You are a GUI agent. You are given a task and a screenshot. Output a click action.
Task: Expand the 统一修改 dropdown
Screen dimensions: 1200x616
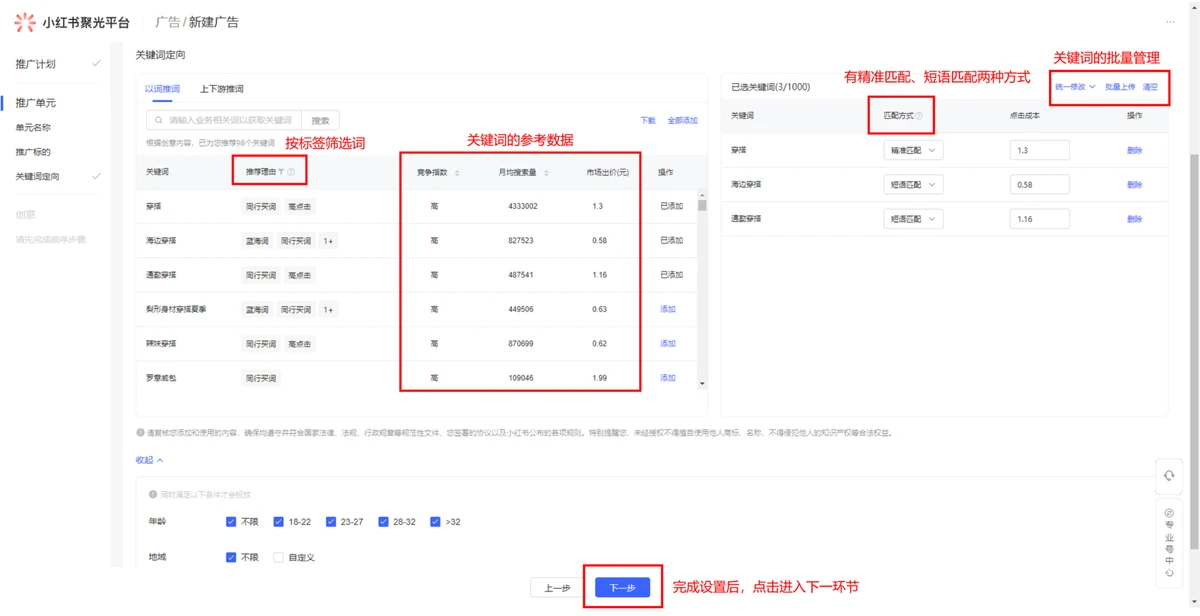[x=1075, y=87]
